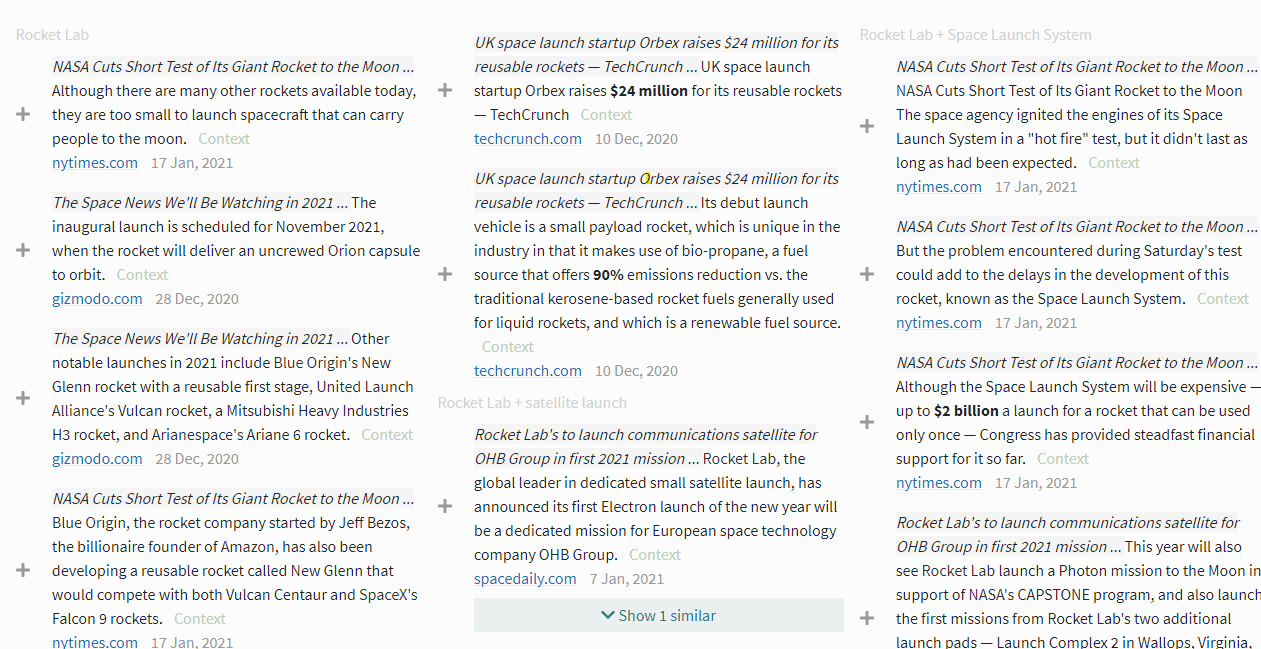Open spacedaily.com source link
The width and height of the screenshot is (1261, 649).
click(x=525, y=579)
